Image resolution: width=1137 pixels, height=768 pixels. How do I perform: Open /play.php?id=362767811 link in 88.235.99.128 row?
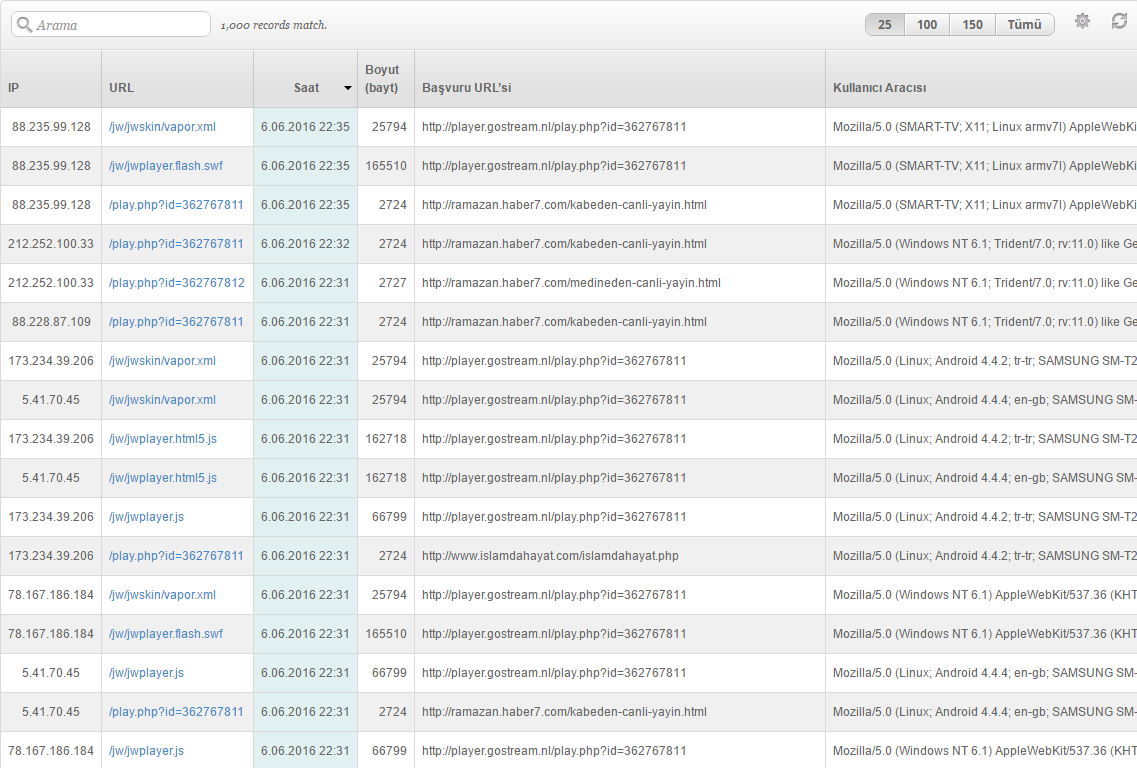pyautogui.click(x=176, y=205)
